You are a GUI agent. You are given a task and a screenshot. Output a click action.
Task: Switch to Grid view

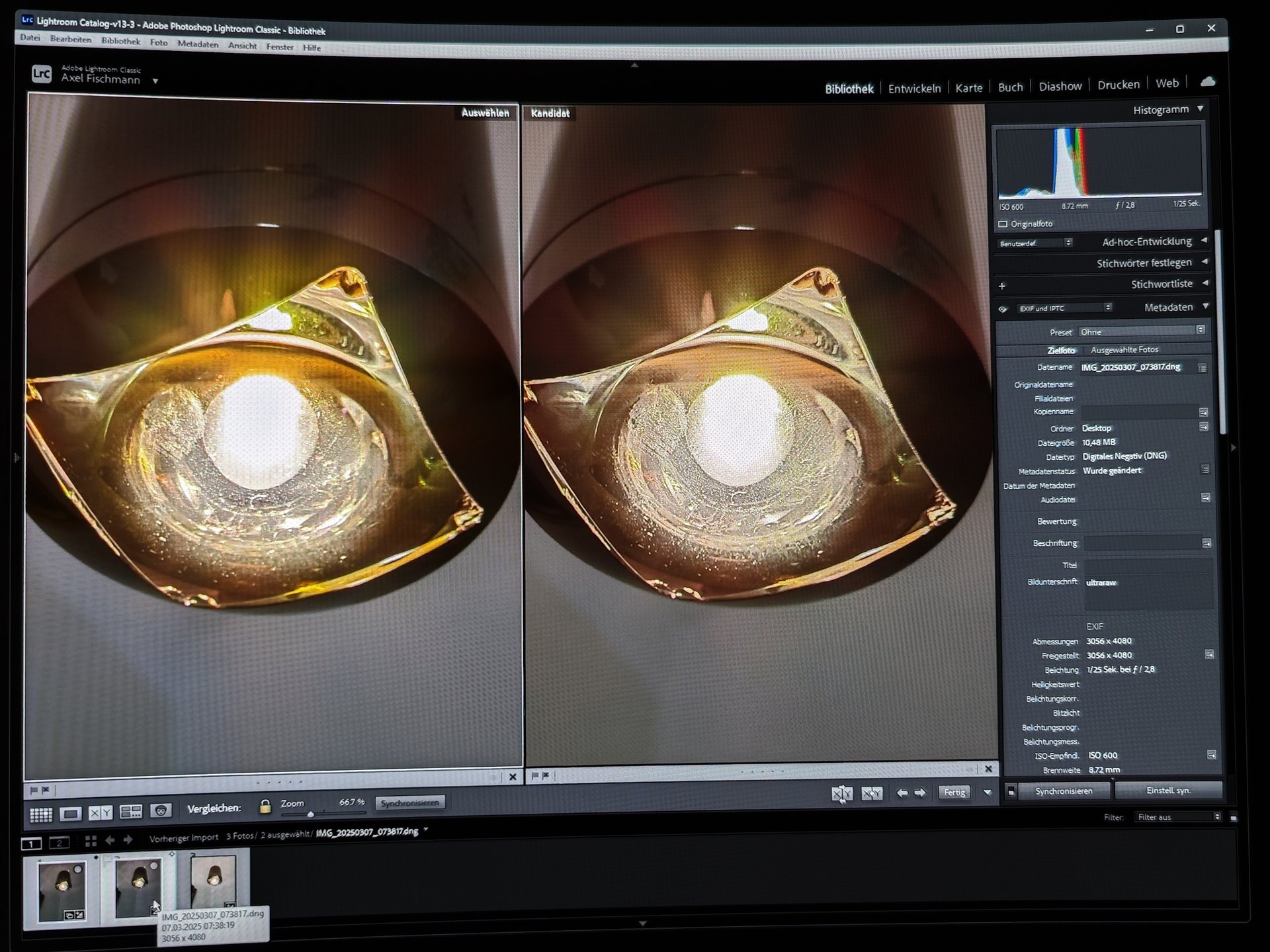[41, 814]
